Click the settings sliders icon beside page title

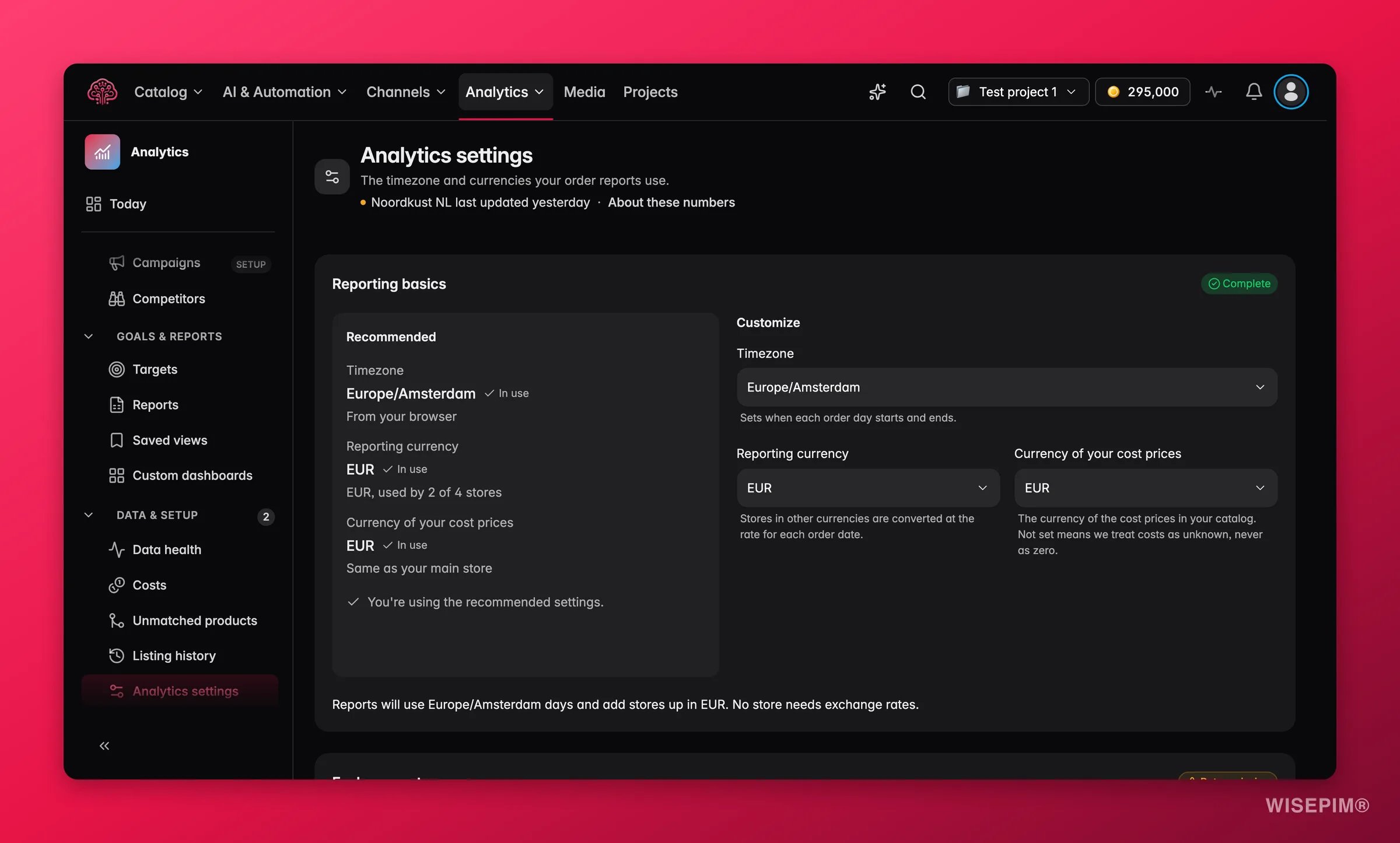tap(332, 177)
